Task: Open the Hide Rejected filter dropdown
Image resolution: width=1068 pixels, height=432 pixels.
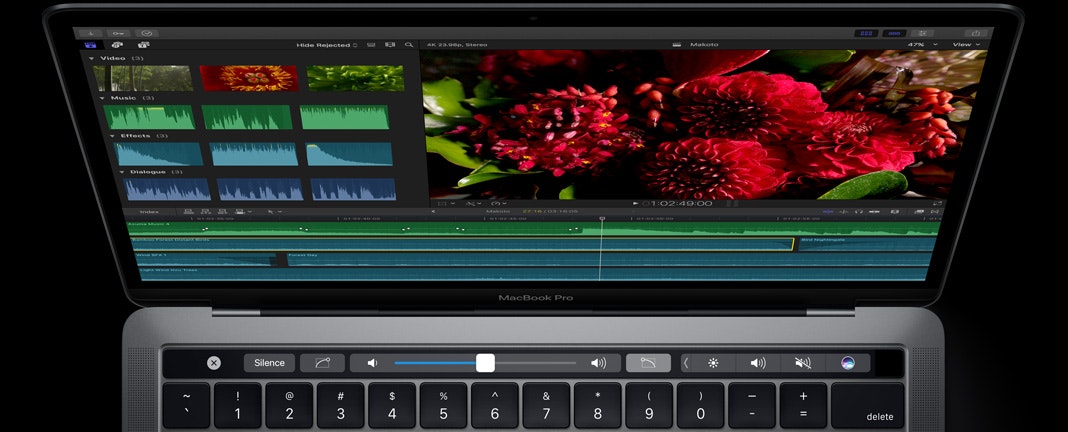Action: click(x=327, y=45)
